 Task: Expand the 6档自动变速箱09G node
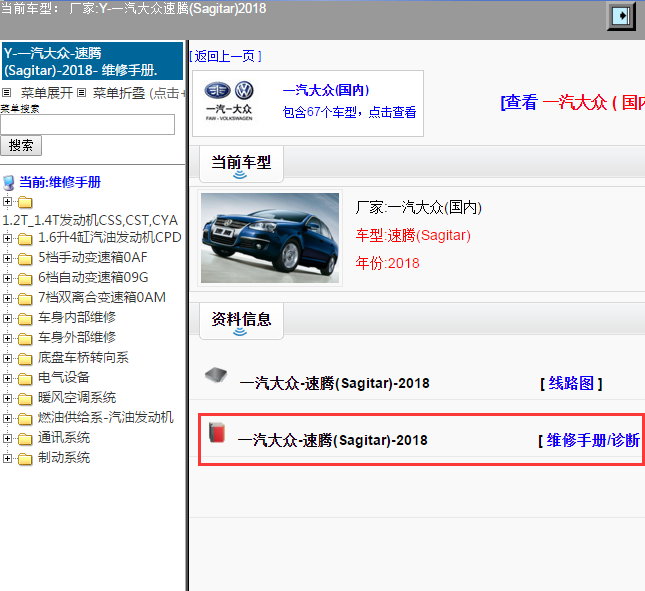(x=7, y=278)
